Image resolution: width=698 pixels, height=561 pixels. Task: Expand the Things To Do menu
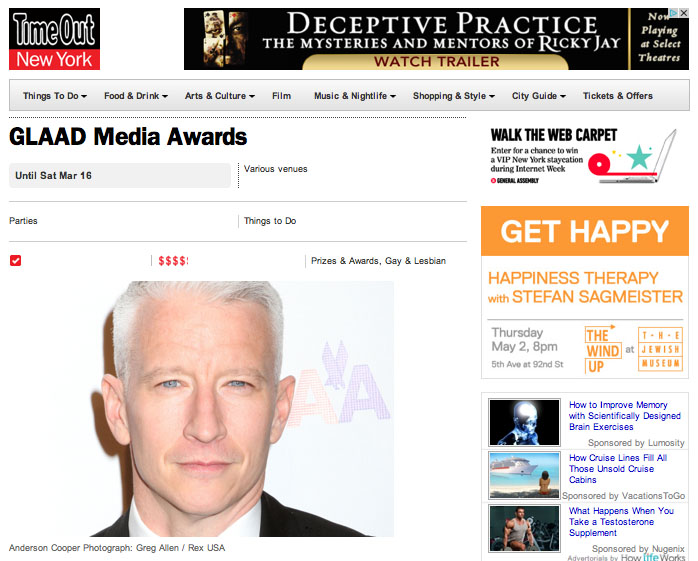tap(55, 96)
